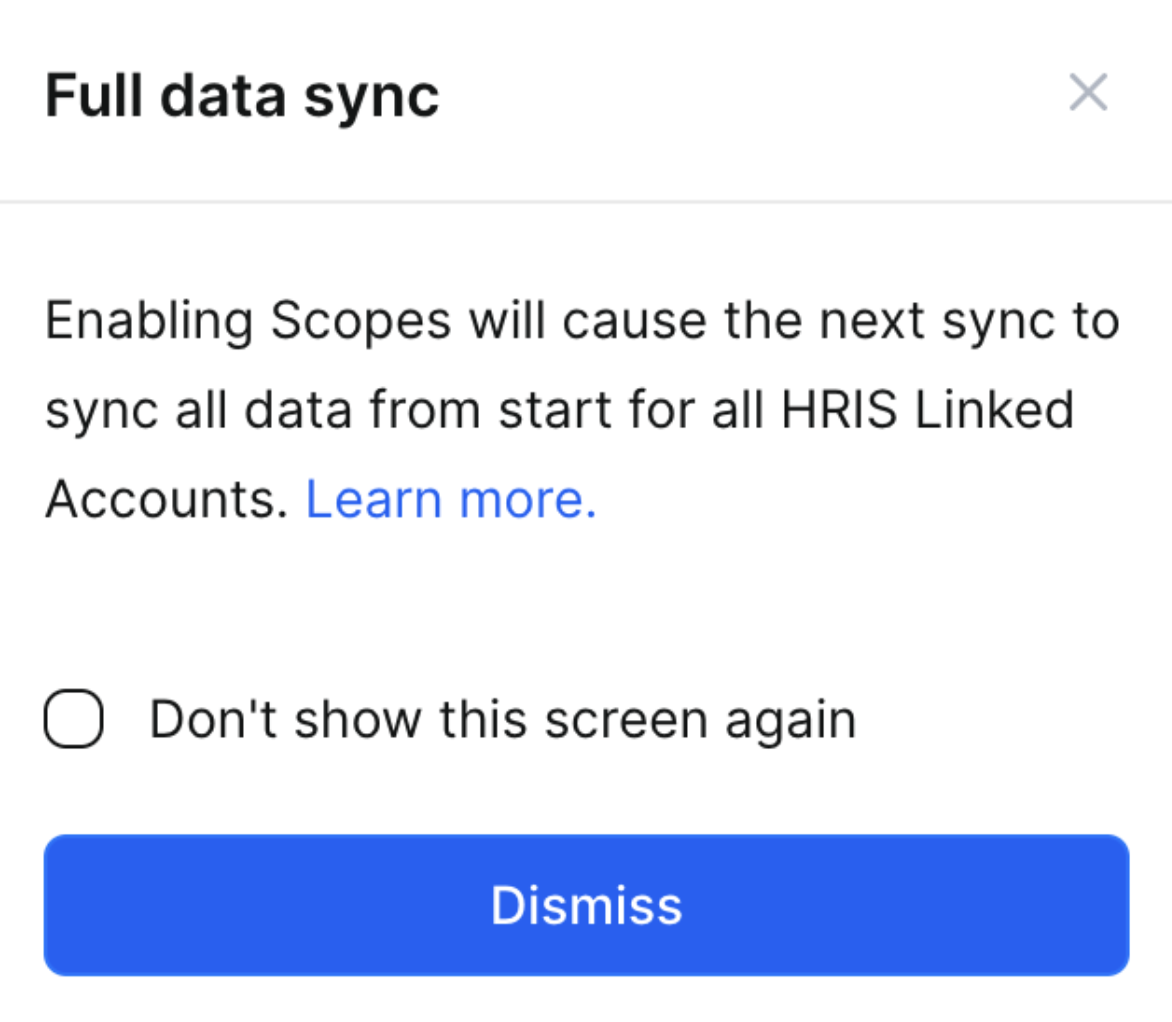The image size is (1172, 1022).
Task: Select the square checkbox above Dismiss
Action: coord(74,719)
